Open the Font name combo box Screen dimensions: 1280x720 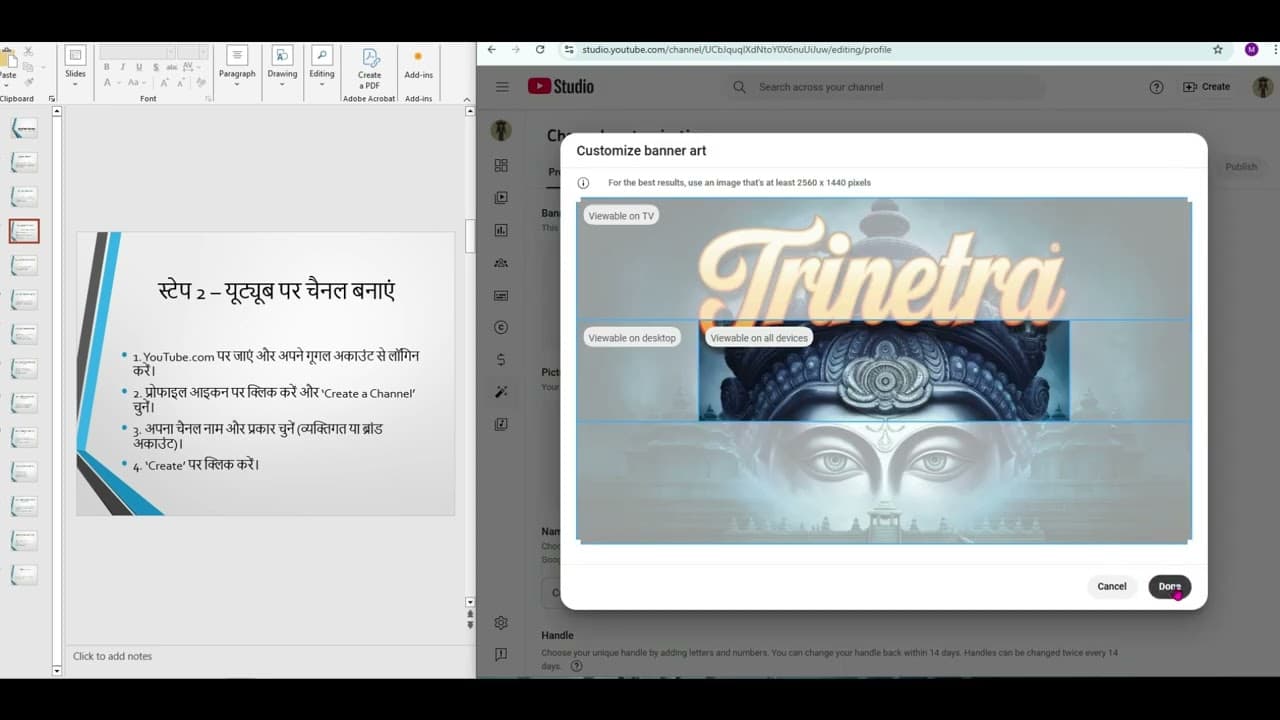(x=137, y=51)
